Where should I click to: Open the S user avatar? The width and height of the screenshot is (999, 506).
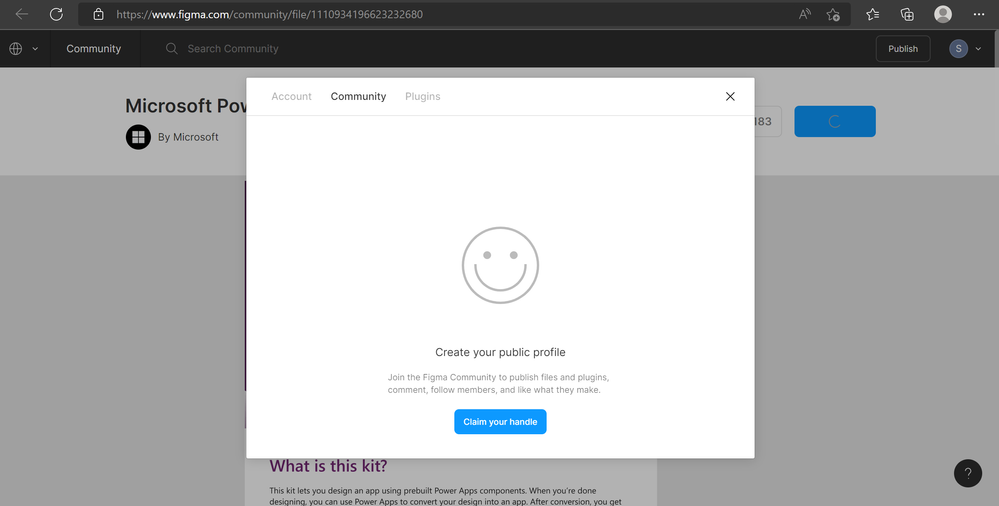[x=958, y=48]
